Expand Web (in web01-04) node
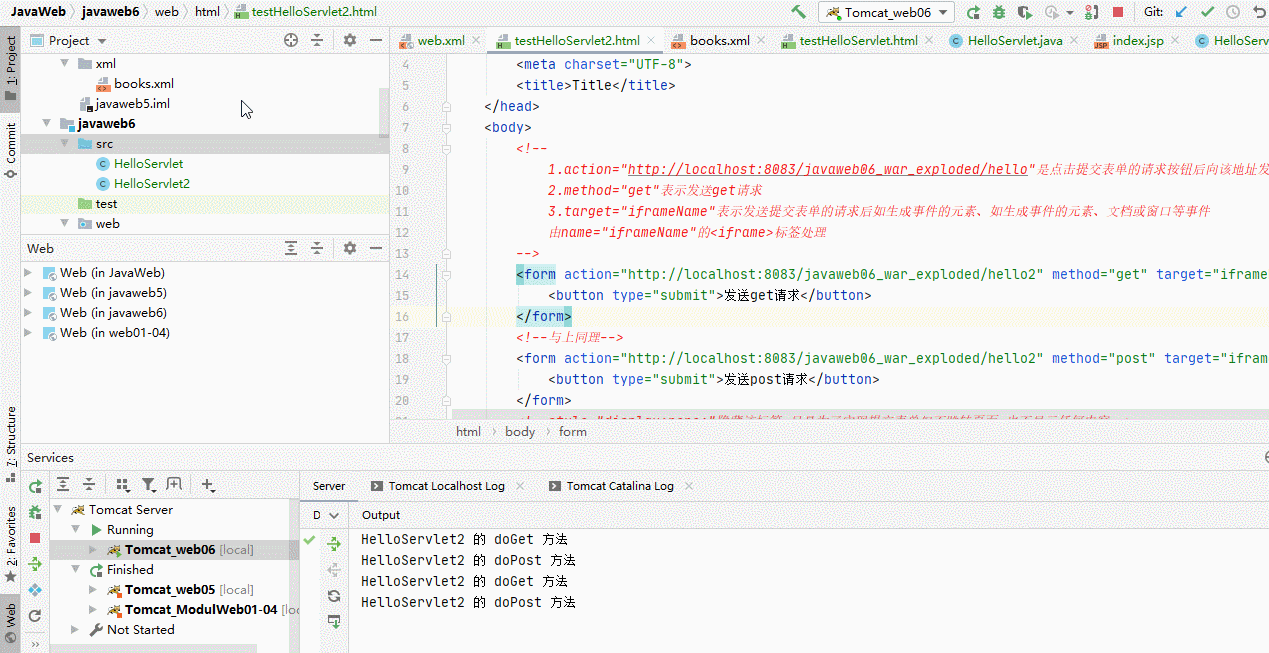This screenshot has height=653, width=1269. 29,333
